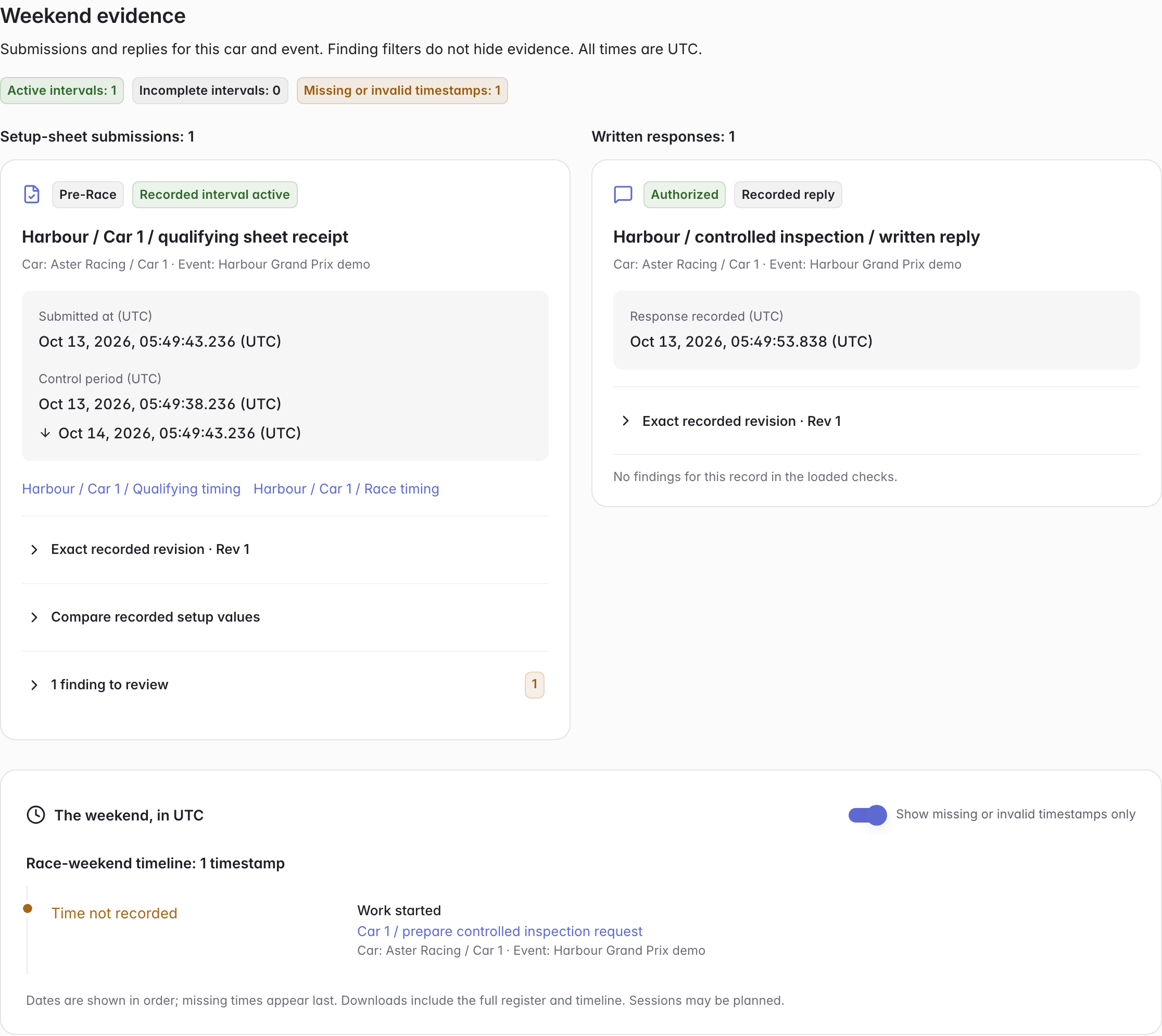Click the setup-sheet document icon
Screen dimensions: 1162x1036
(x=32, y=195)
